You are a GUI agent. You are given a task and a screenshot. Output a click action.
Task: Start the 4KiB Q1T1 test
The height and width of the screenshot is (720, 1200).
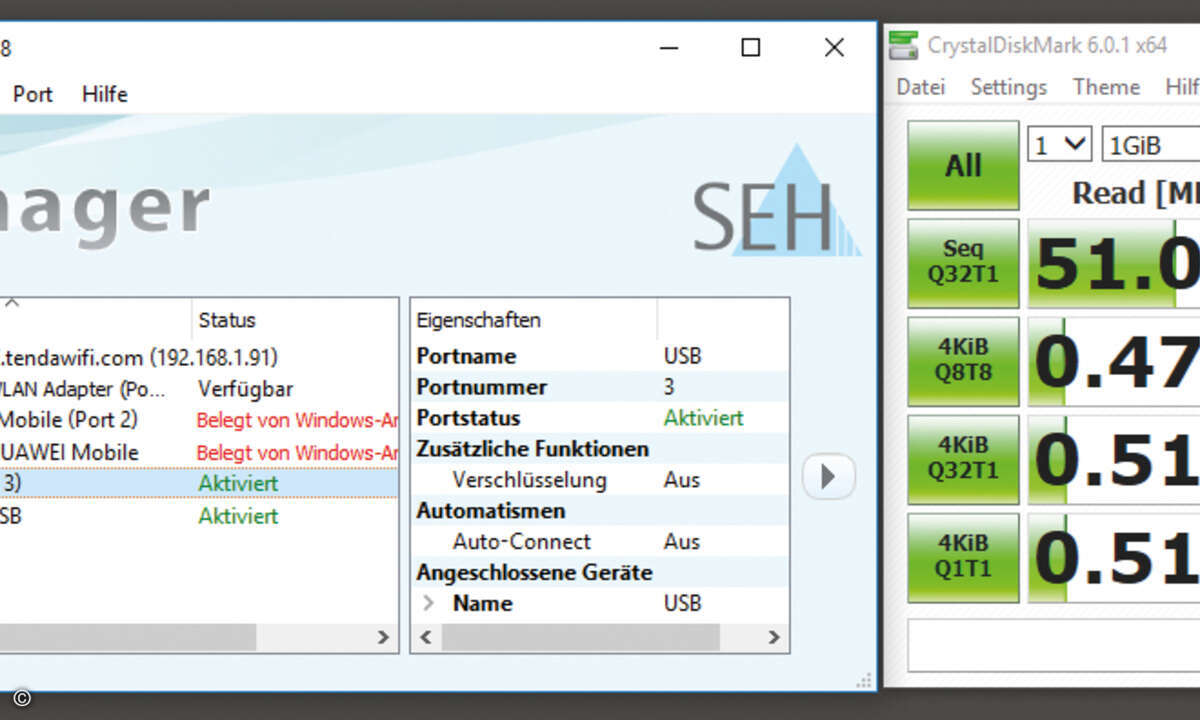tap(963, 557)
